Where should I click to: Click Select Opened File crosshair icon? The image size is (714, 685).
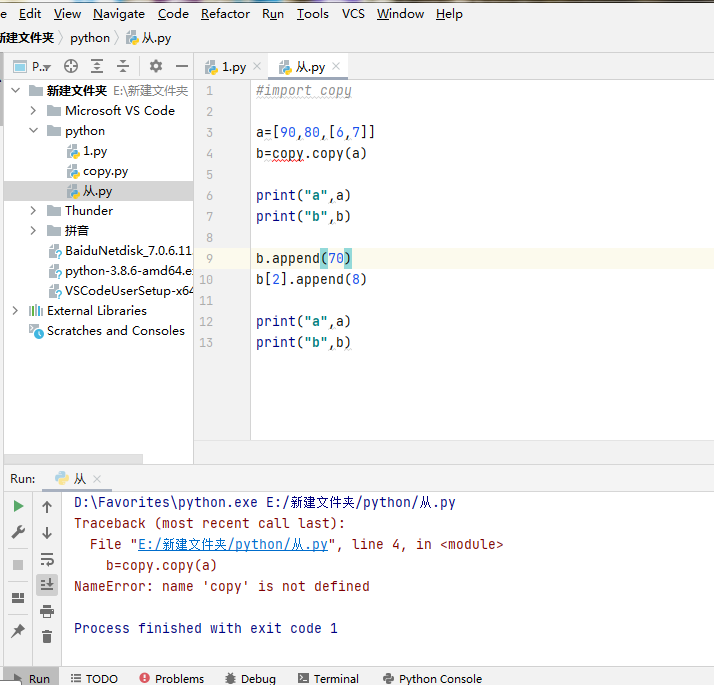point(71,66)
